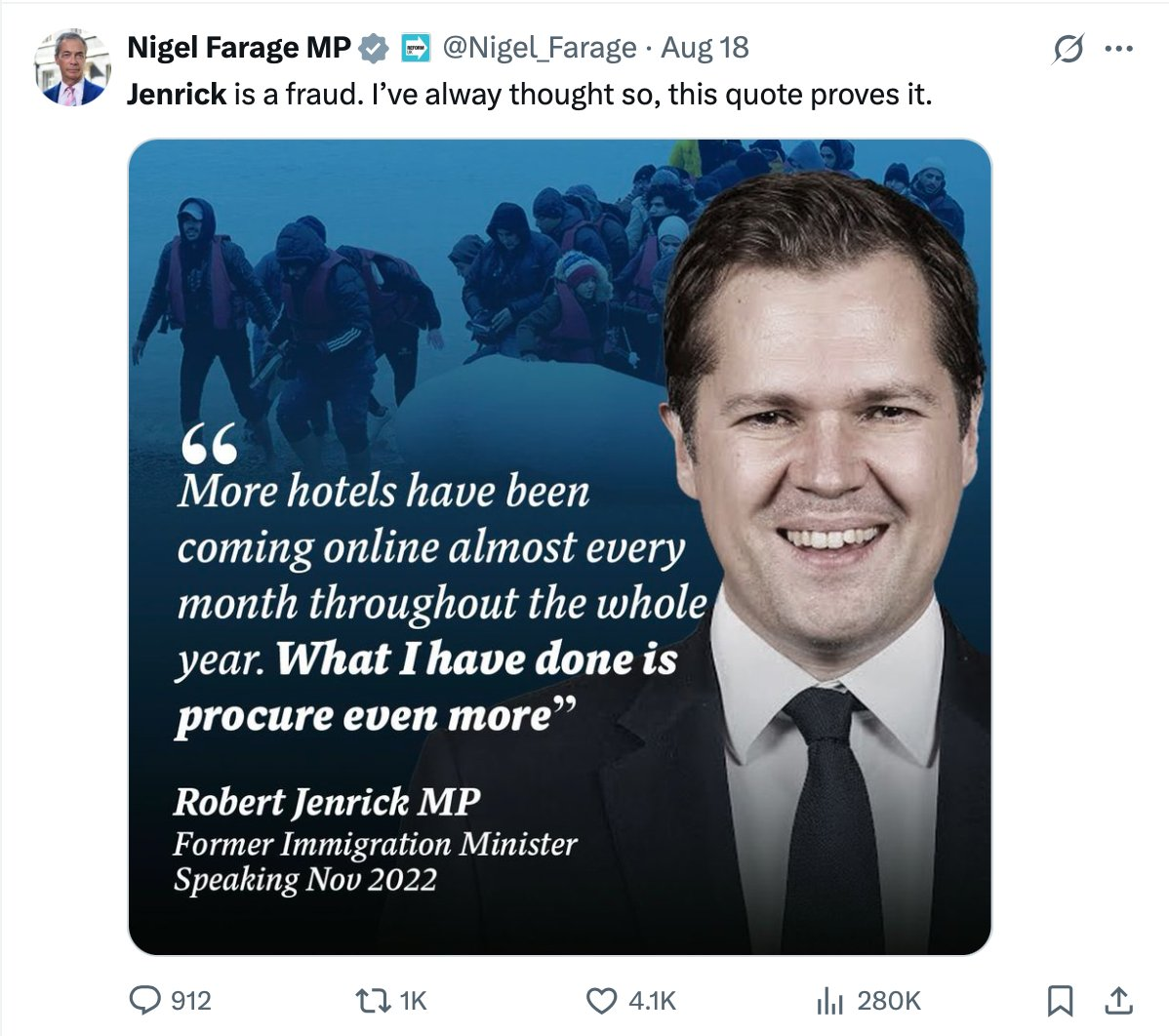Open the @Nigel_Farage handle link
The height and width of the screenshot is (1036, 1169).
coord(539,47)
